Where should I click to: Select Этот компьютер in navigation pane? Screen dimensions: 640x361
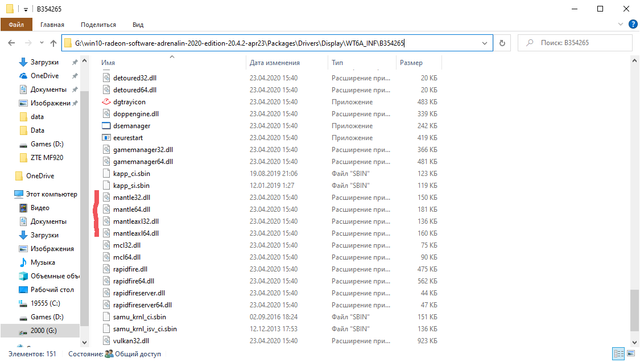tap(51, 194)
